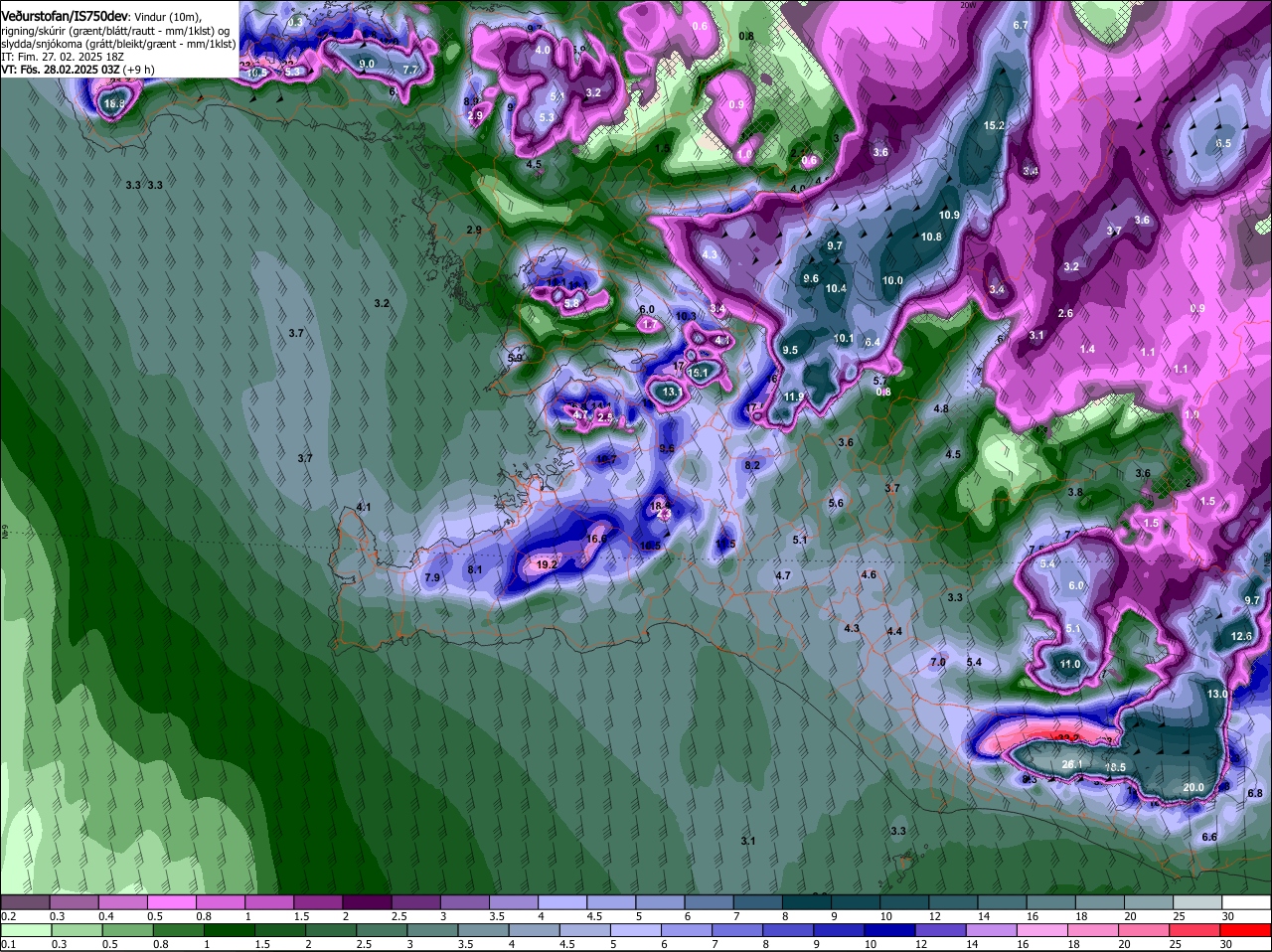Click the 4.4 value on the map
Screen dimensions: 1272x952
(894, 631)
